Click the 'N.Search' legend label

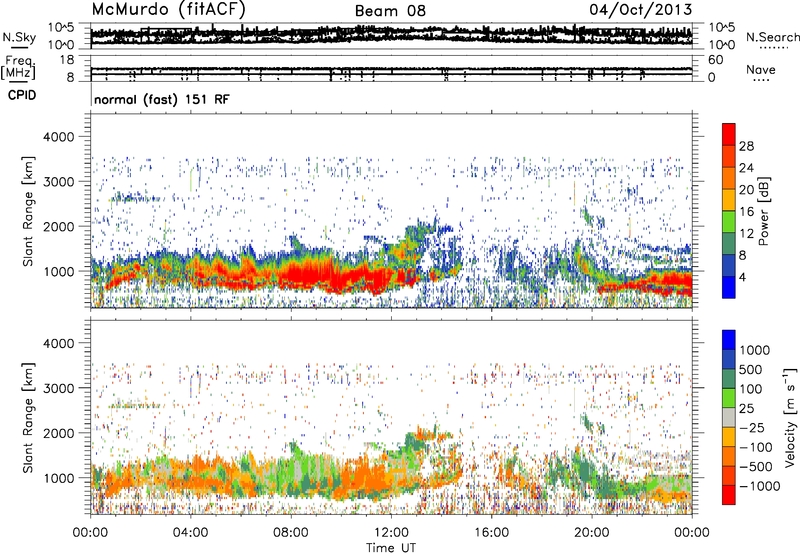[772, 37]
